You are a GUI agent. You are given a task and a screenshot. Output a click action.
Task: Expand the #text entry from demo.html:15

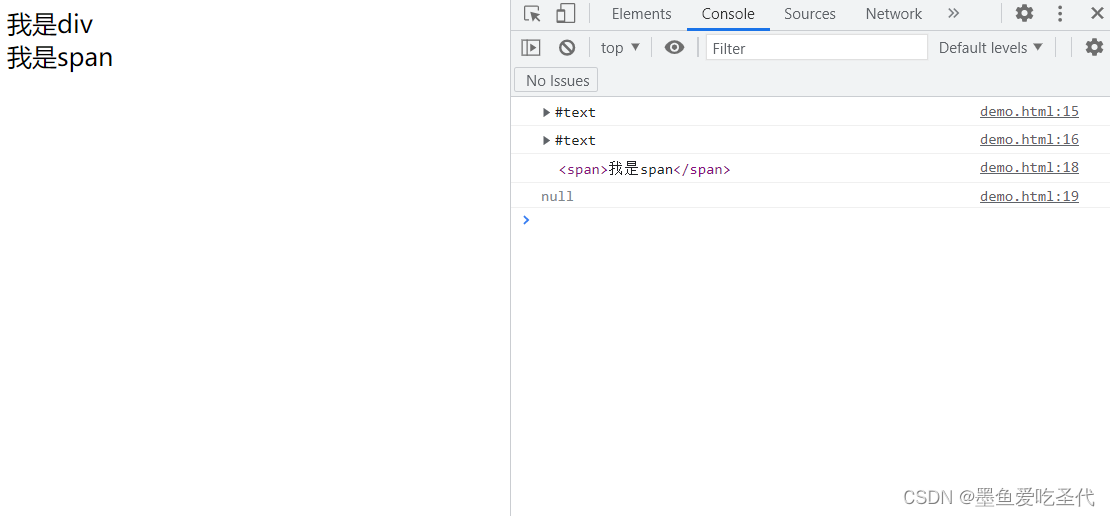[546, 112]
